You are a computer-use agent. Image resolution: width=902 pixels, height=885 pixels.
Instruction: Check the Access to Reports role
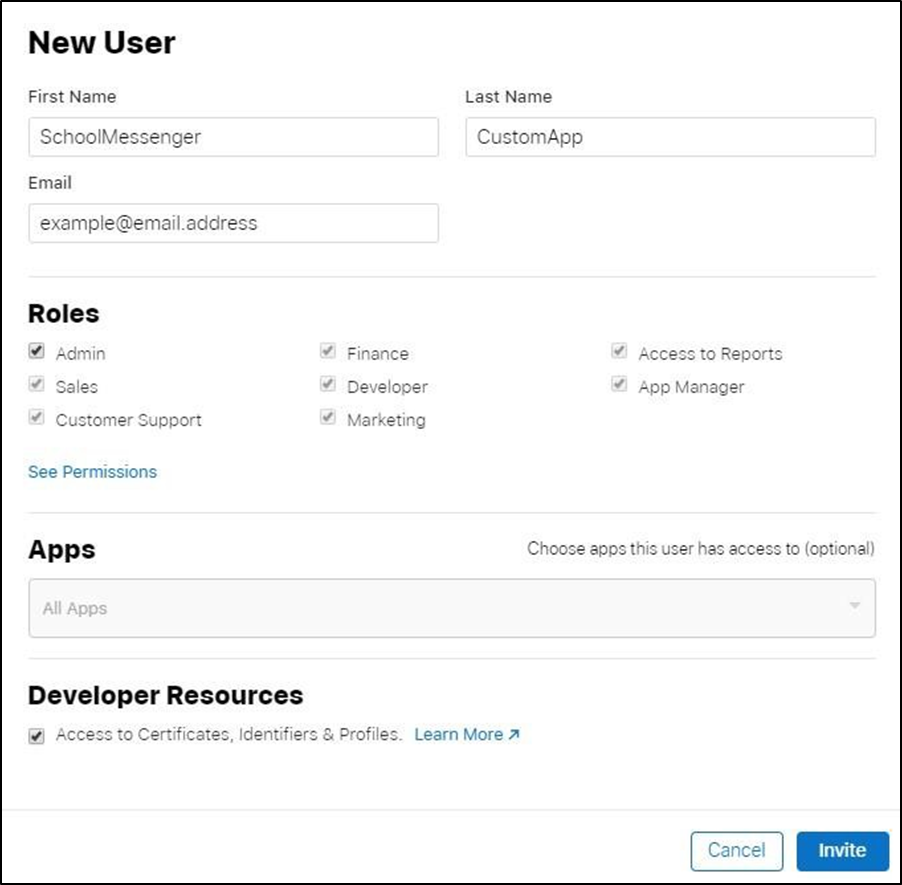click(618, 350)
